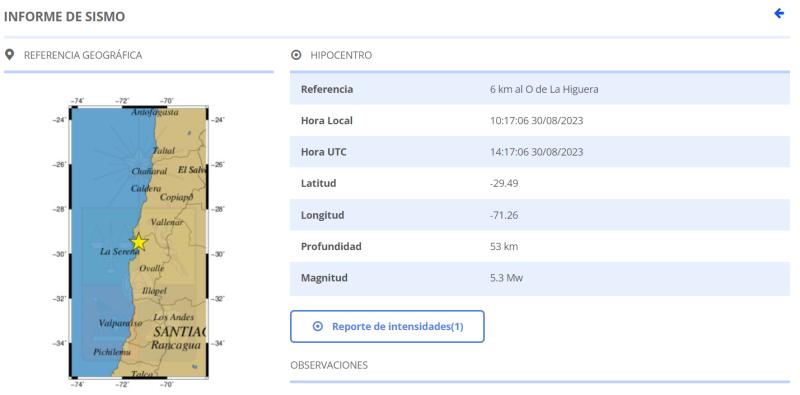Select the Hora UTC label
The width and height of the screenshot is (800, 395).
323,152
